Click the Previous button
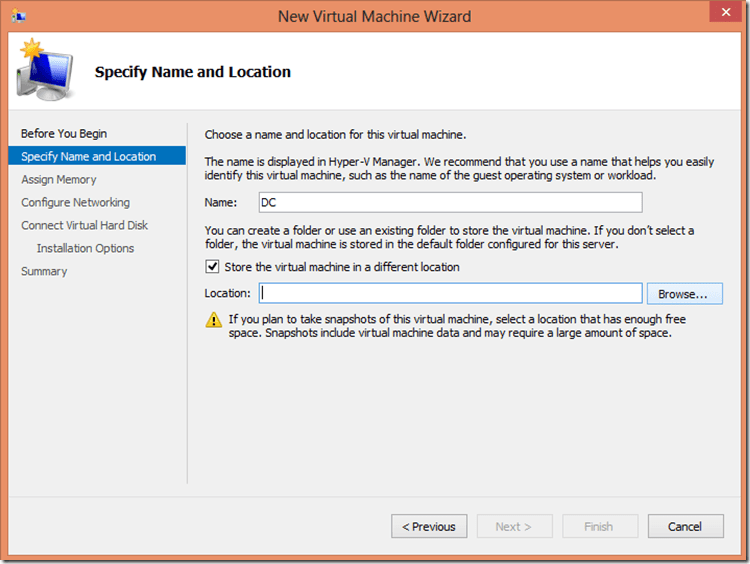 click(429, 526)
